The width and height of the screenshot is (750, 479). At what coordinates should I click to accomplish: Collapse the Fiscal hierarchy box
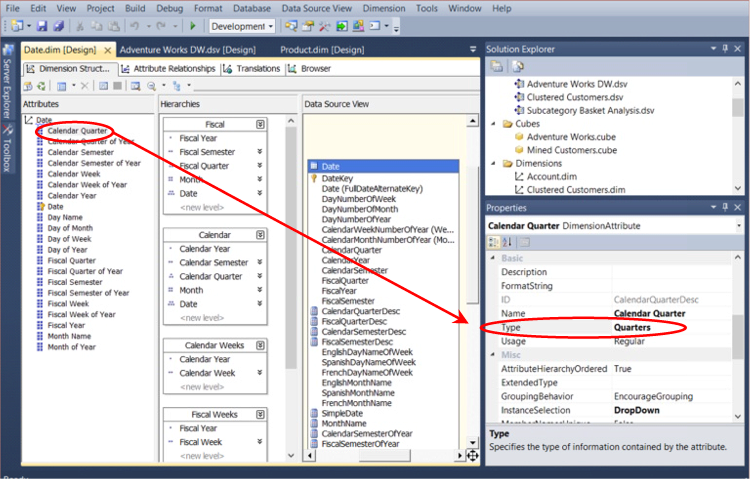(x=260, y=123)
